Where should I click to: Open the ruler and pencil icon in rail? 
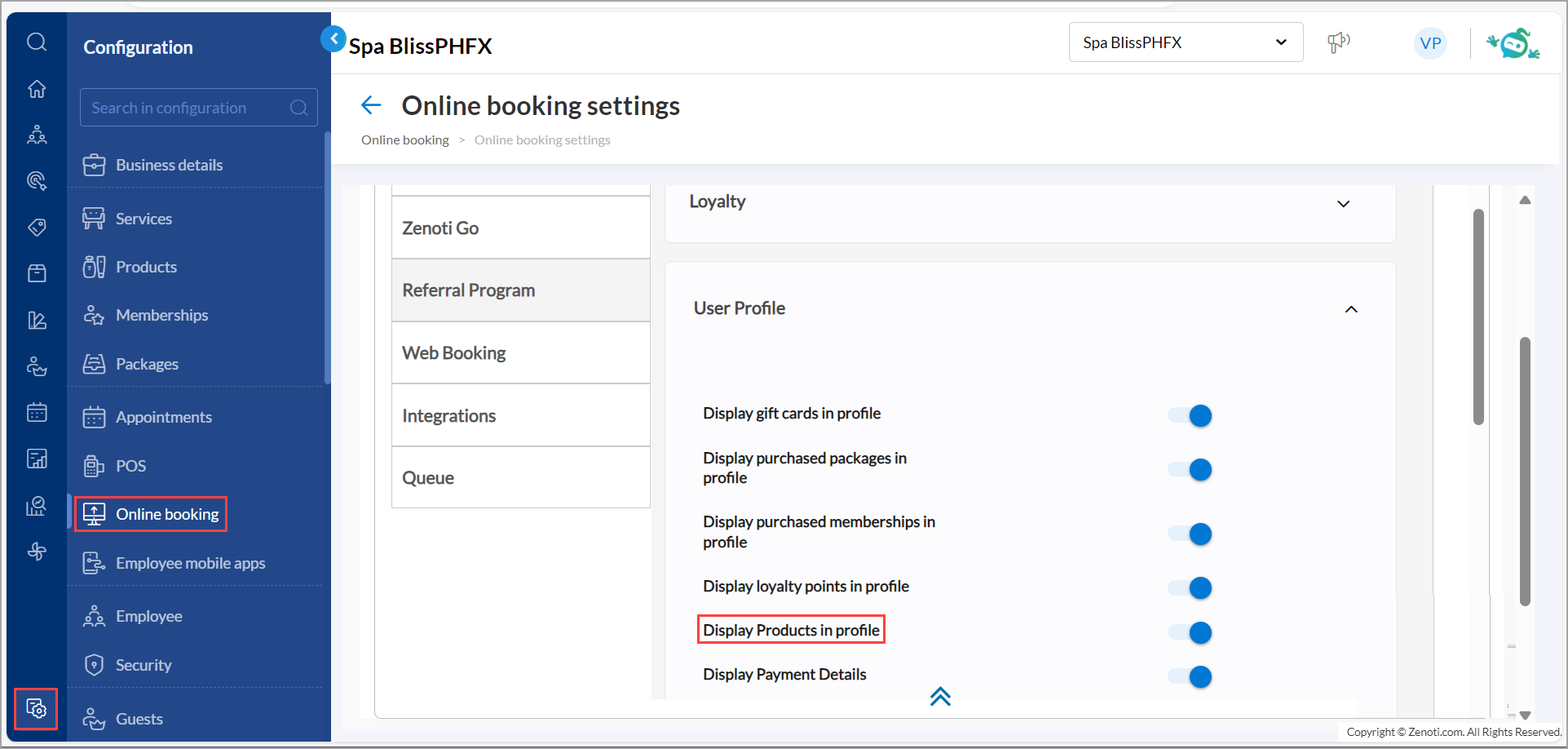(x=37, y=320)
